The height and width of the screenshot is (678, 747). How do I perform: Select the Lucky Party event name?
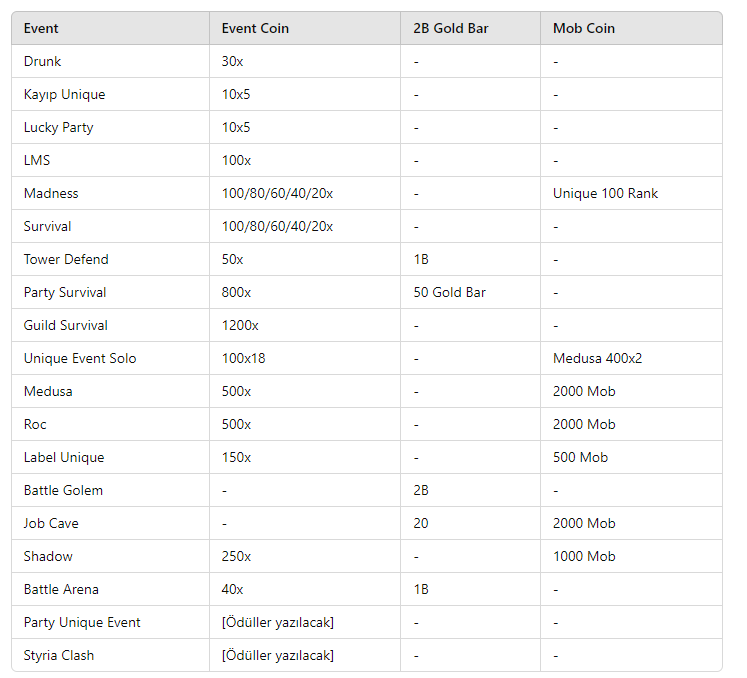[59, 127]
